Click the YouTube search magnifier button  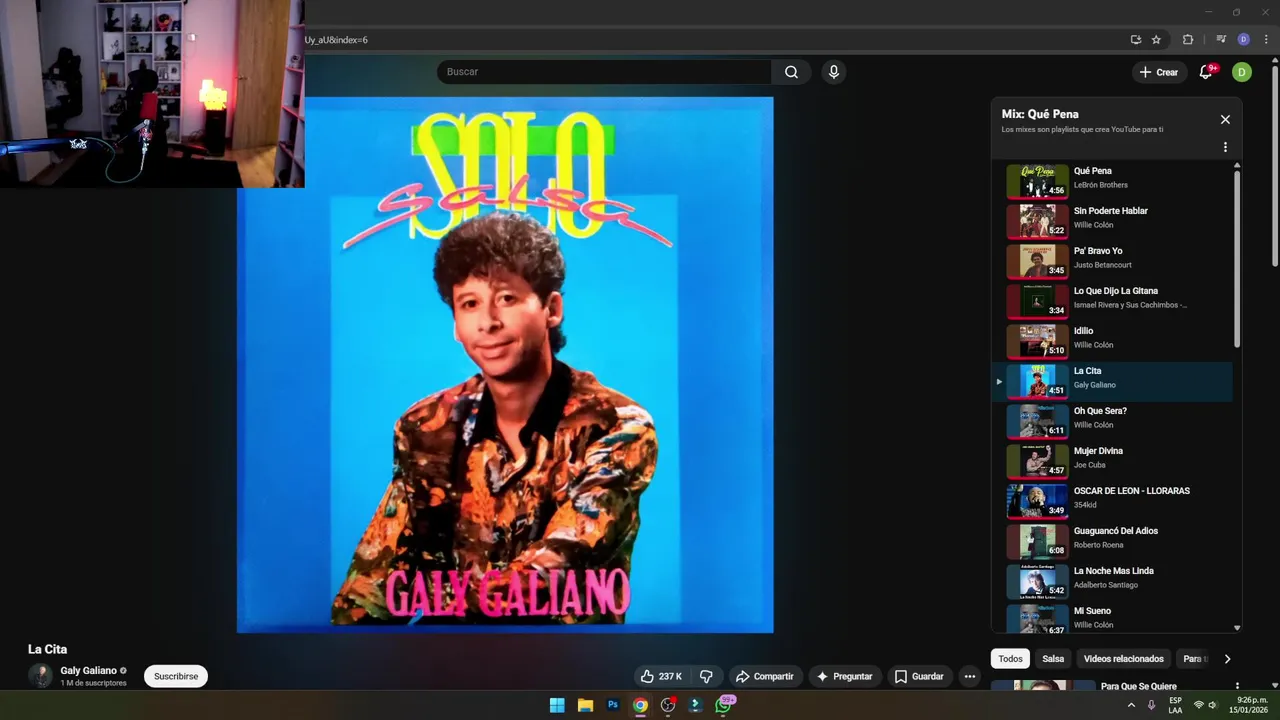(791, 72)
